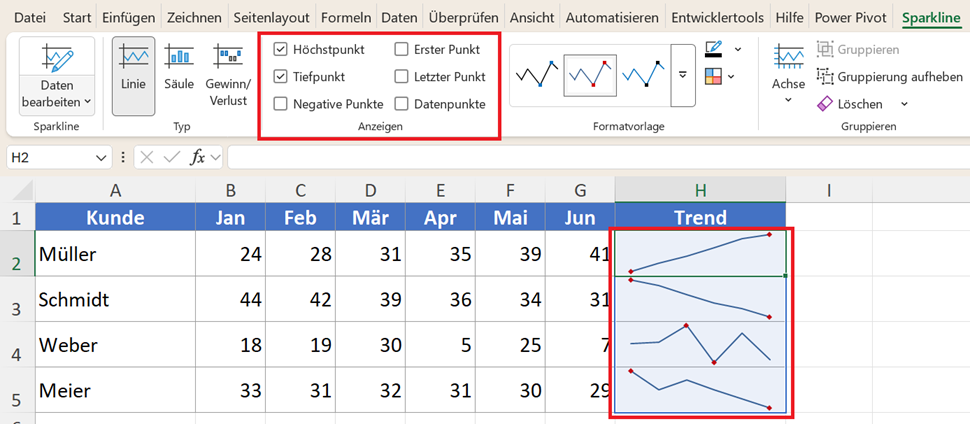The image size is (970, 424).
Task: Switch to the Power Pivot tab
Action: click(851, 17)
